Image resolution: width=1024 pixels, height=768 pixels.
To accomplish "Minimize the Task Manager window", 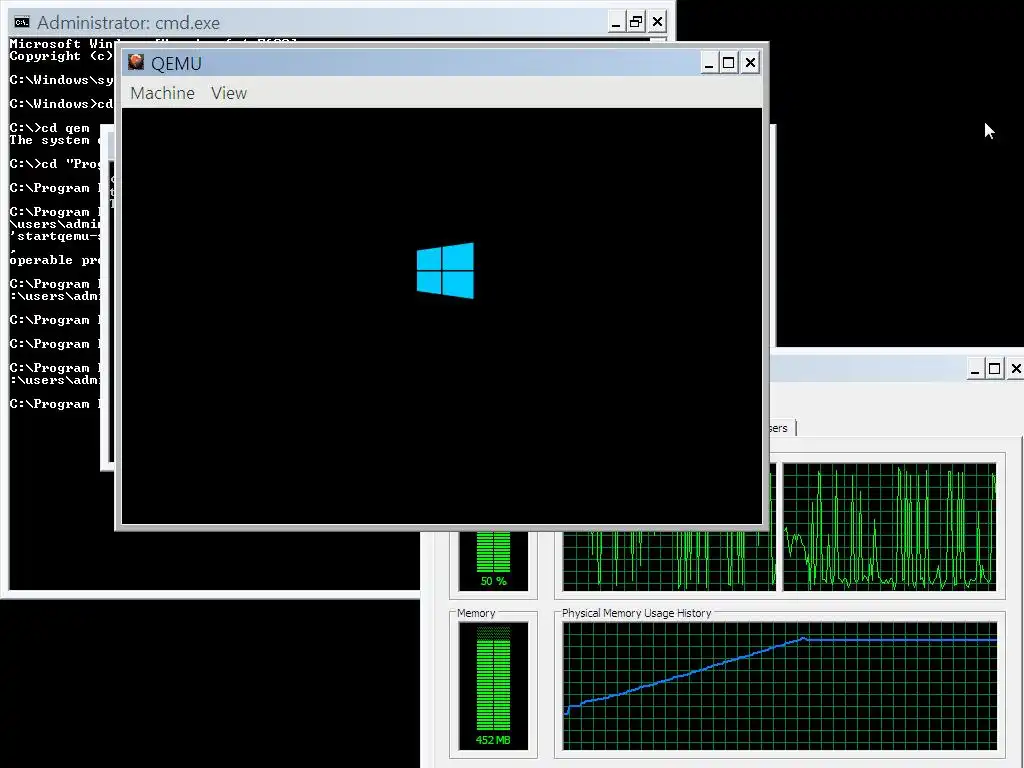I will pyautogui.click(x=974, y=369).
